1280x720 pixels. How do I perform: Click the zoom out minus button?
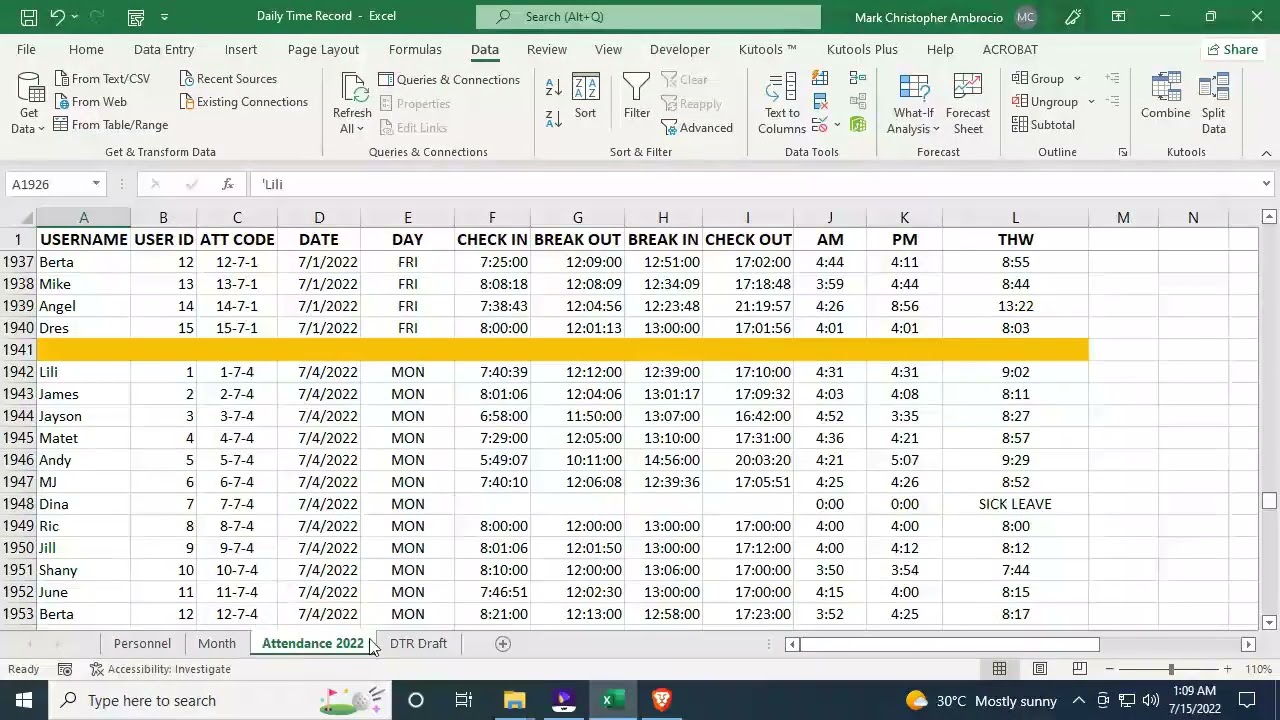1110,669
